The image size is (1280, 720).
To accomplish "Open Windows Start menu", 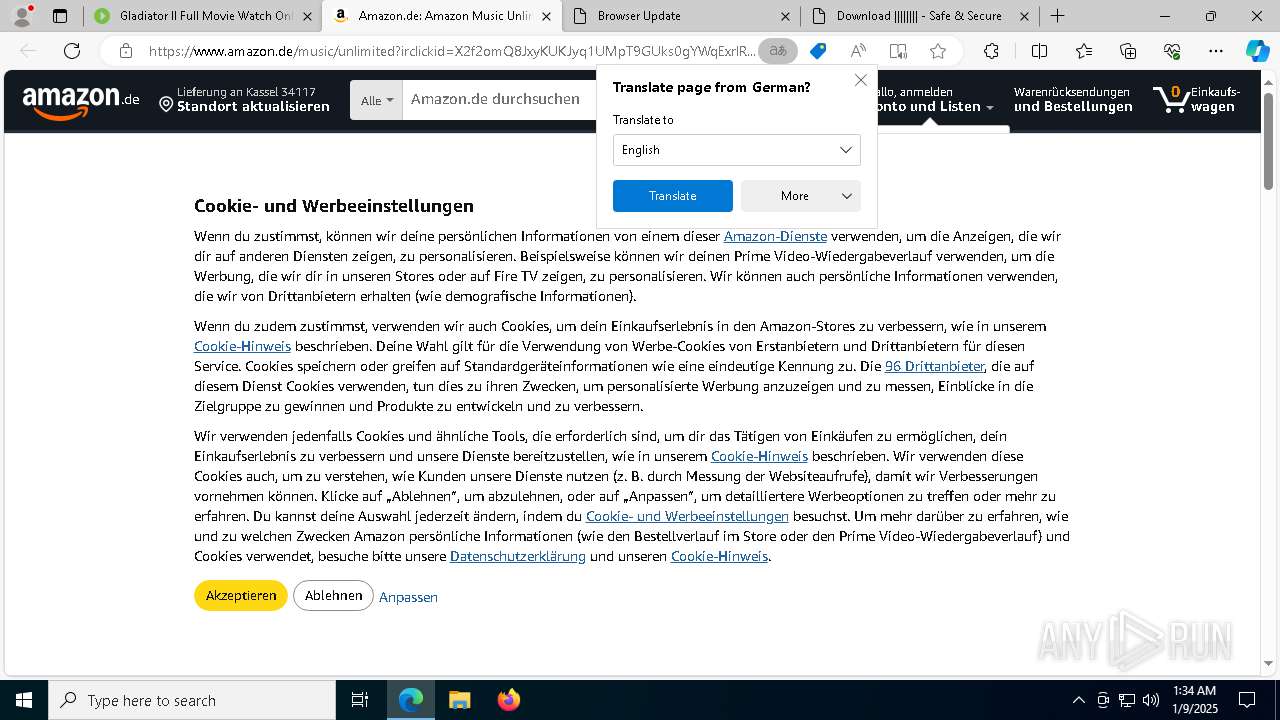I will tap(24, 700).
